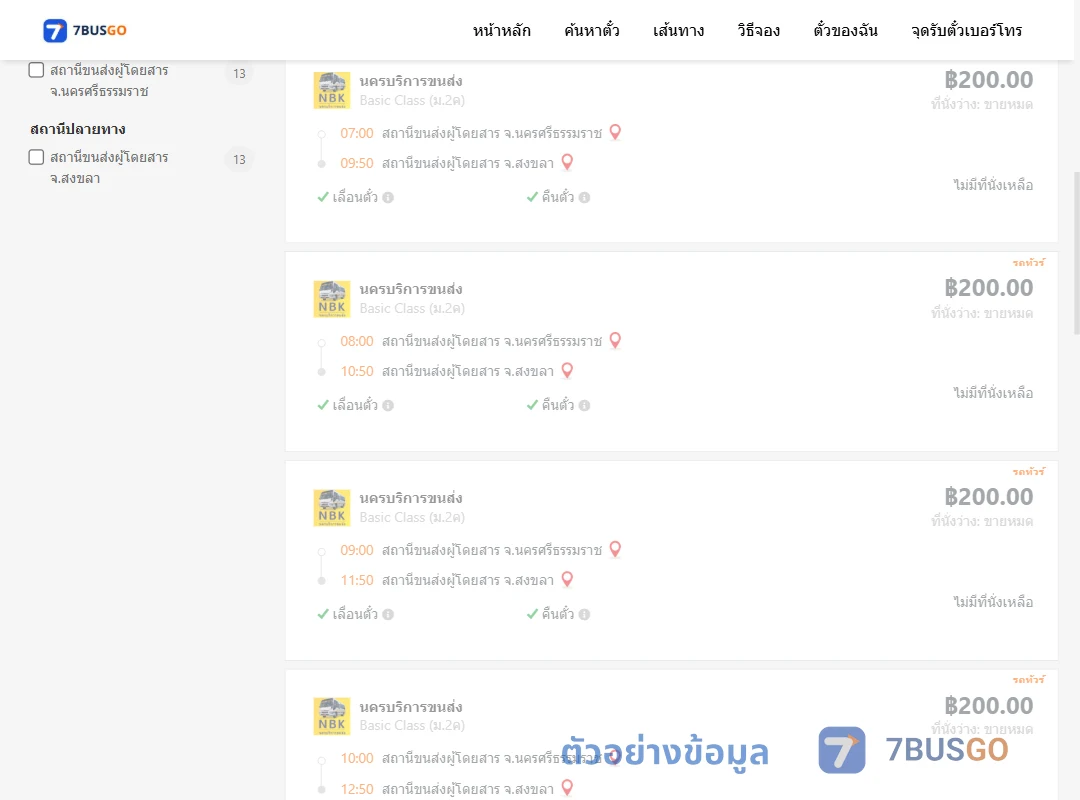Click the 10:00 departure time
The height and width of the screenshot is (800, 1080).
(357, 758)
